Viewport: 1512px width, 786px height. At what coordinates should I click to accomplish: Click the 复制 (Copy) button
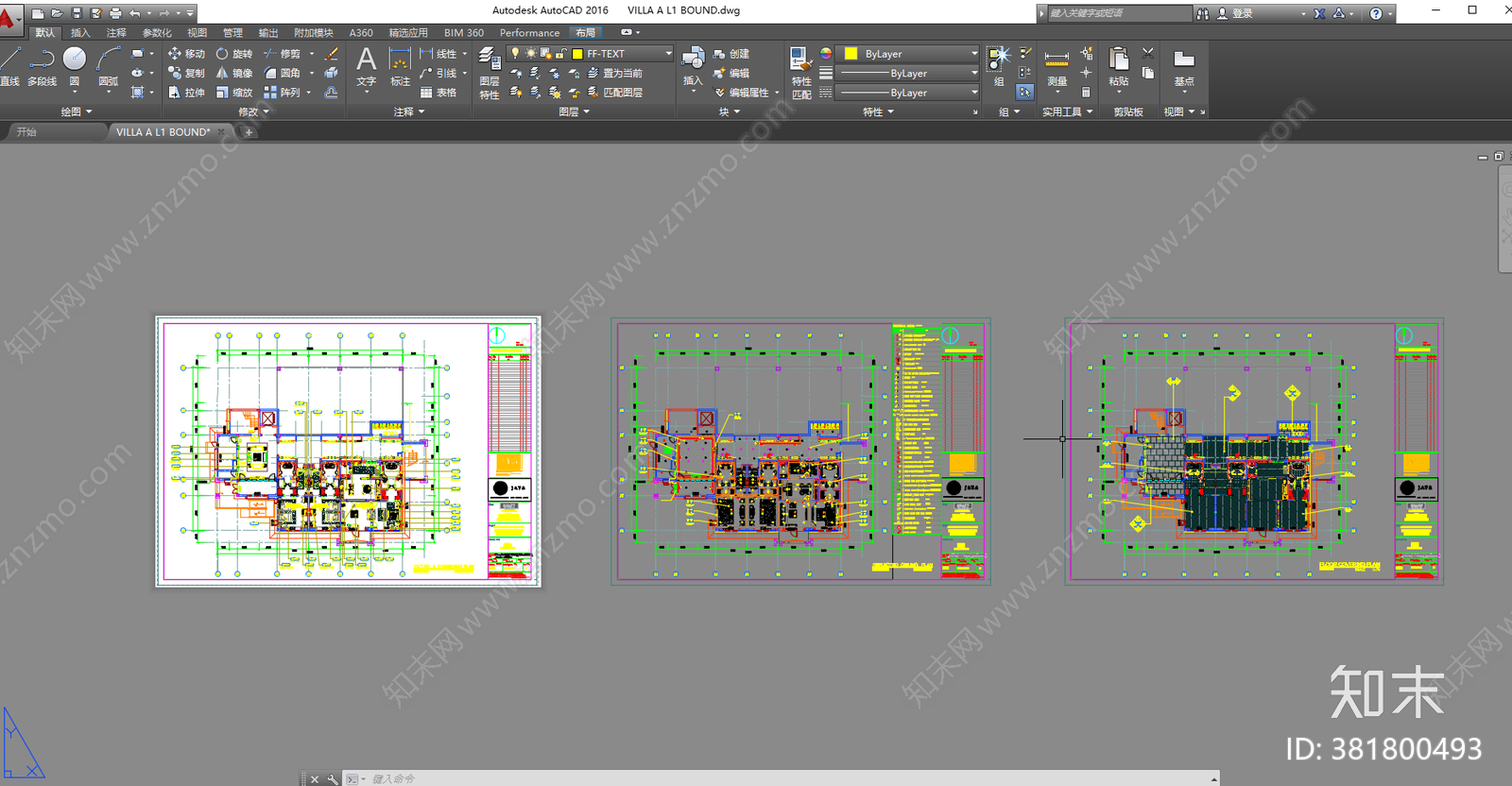coord(186,73)
